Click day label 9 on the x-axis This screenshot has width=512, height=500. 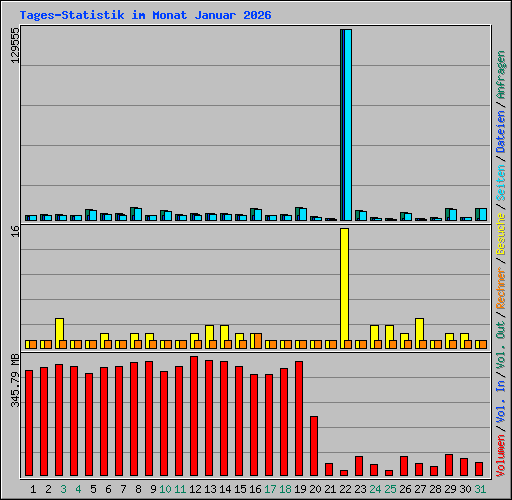153,489
